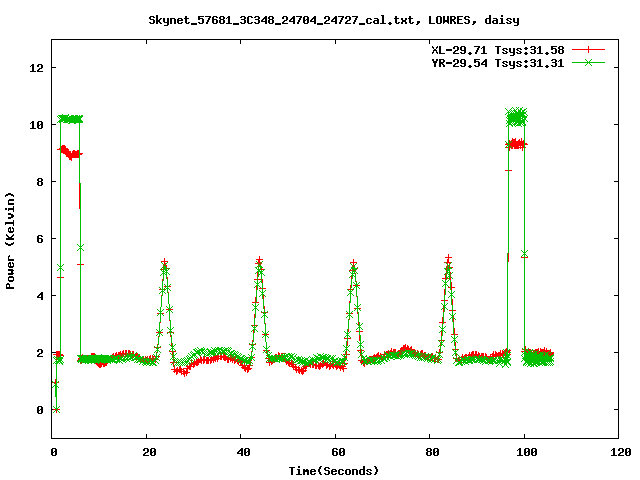
Task: Click the x-axis tick label 120
Action: click(x=621, y=452)
